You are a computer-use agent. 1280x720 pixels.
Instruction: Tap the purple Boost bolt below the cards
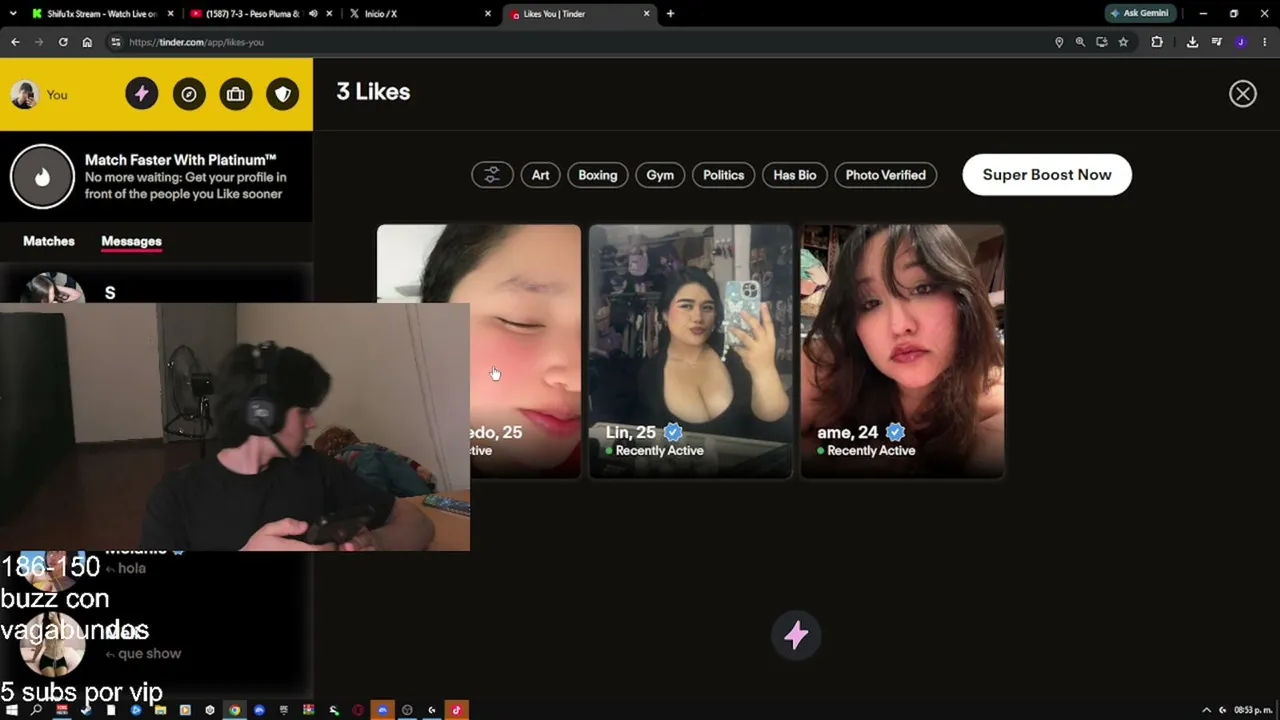[x=796, y=635]
